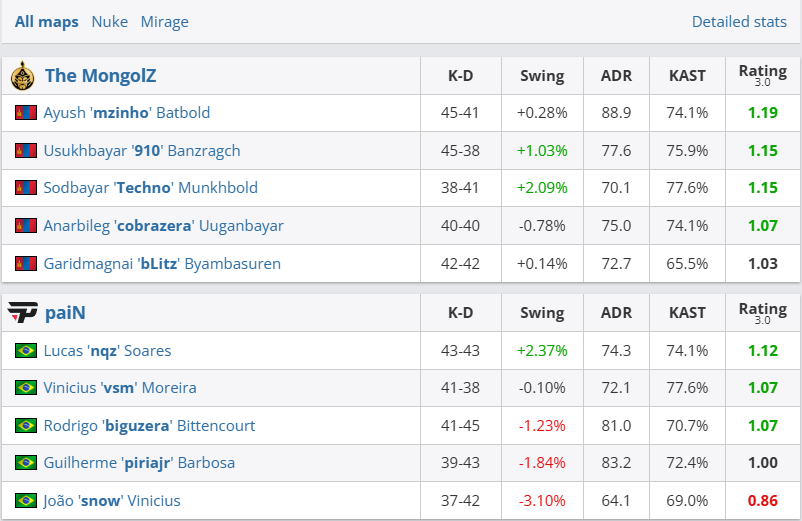Click the Brazilian flag beside snow
This screenshot has width=802, height=521.
(26, 500)
